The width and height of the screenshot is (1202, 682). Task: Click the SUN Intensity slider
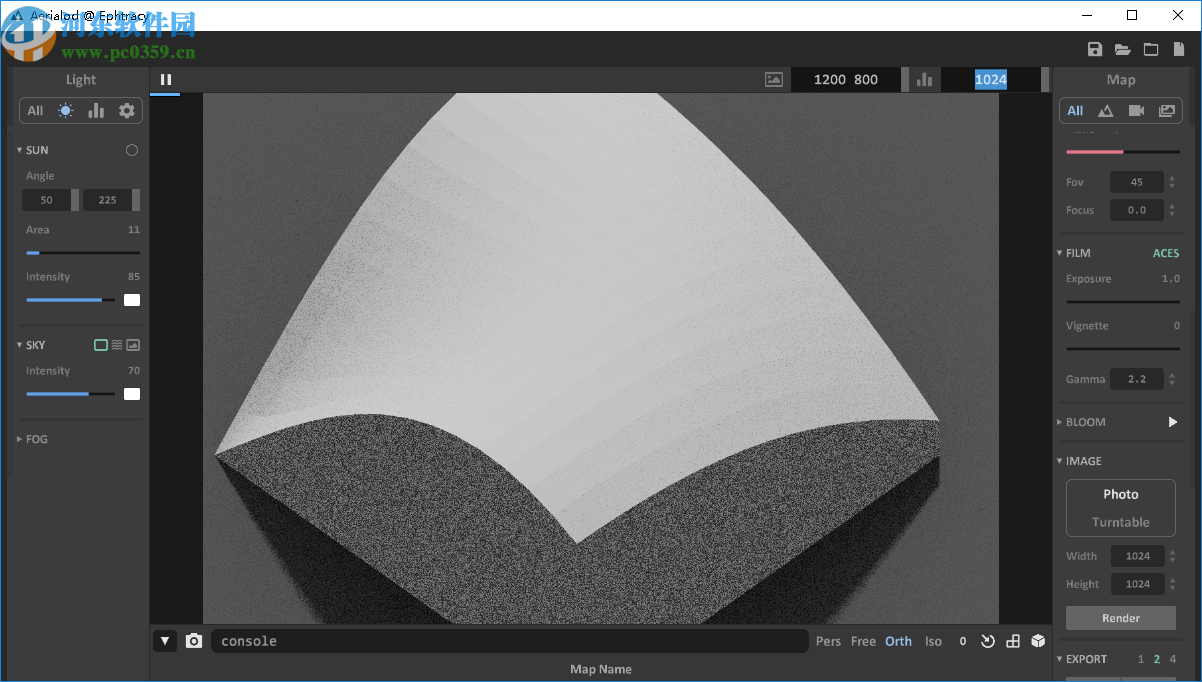coord(70,300)
